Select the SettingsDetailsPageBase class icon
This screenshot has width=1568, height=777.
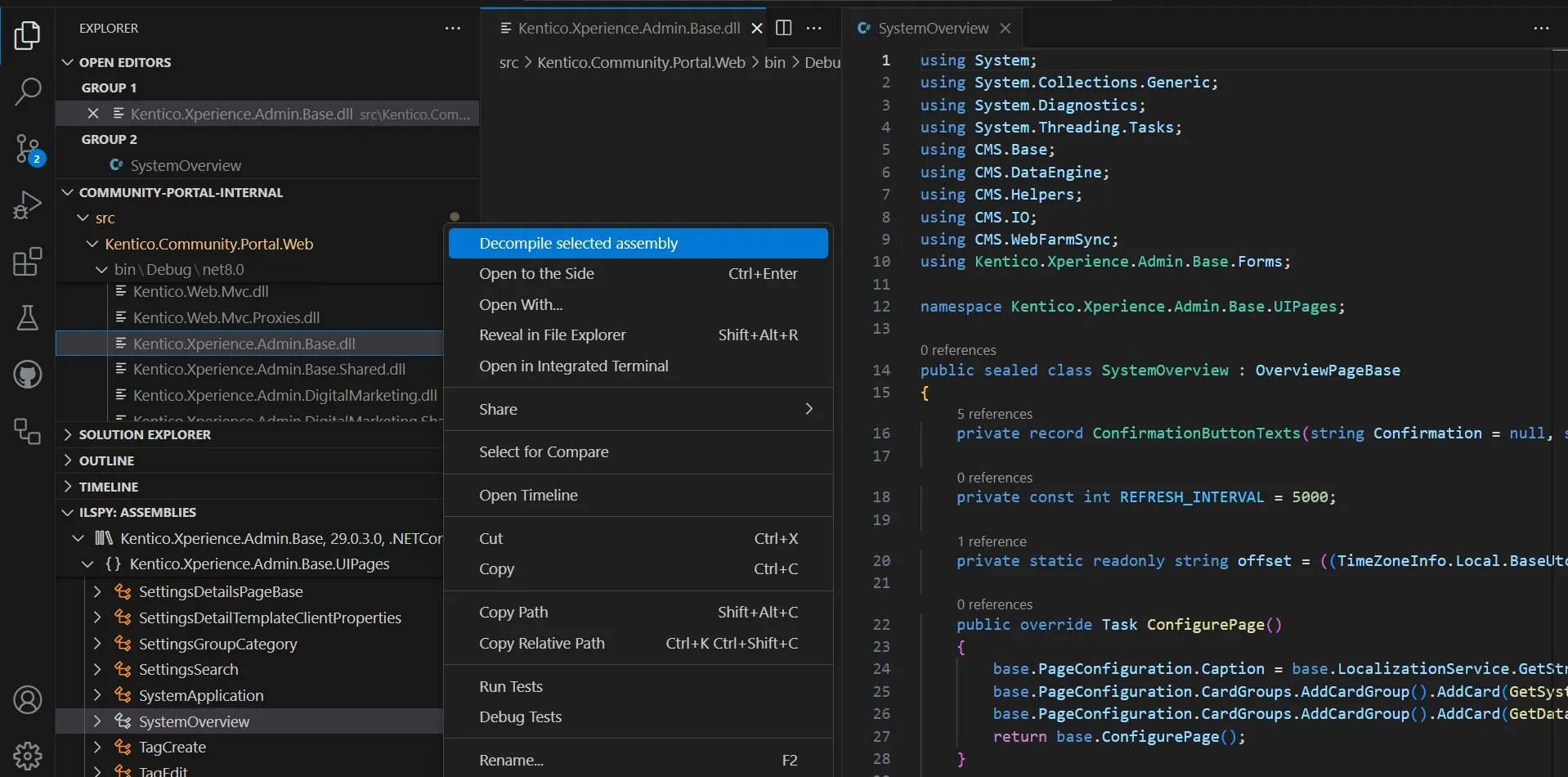click(x=123, y=591)
